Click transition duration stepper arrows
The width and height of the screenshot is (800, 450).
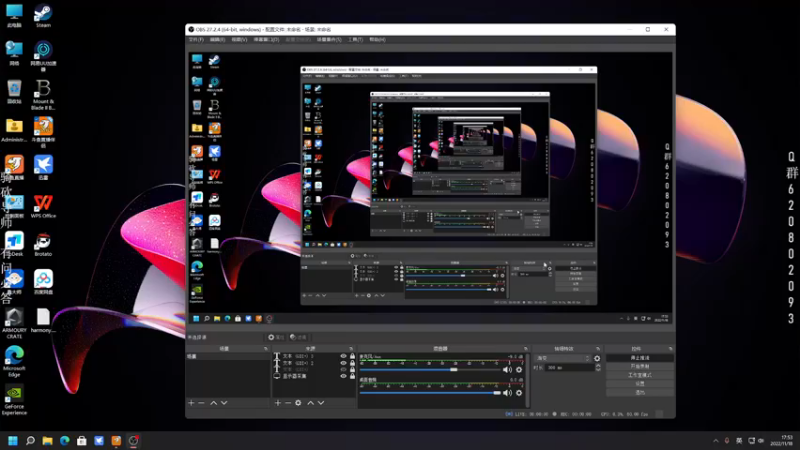tap(598, 367)
